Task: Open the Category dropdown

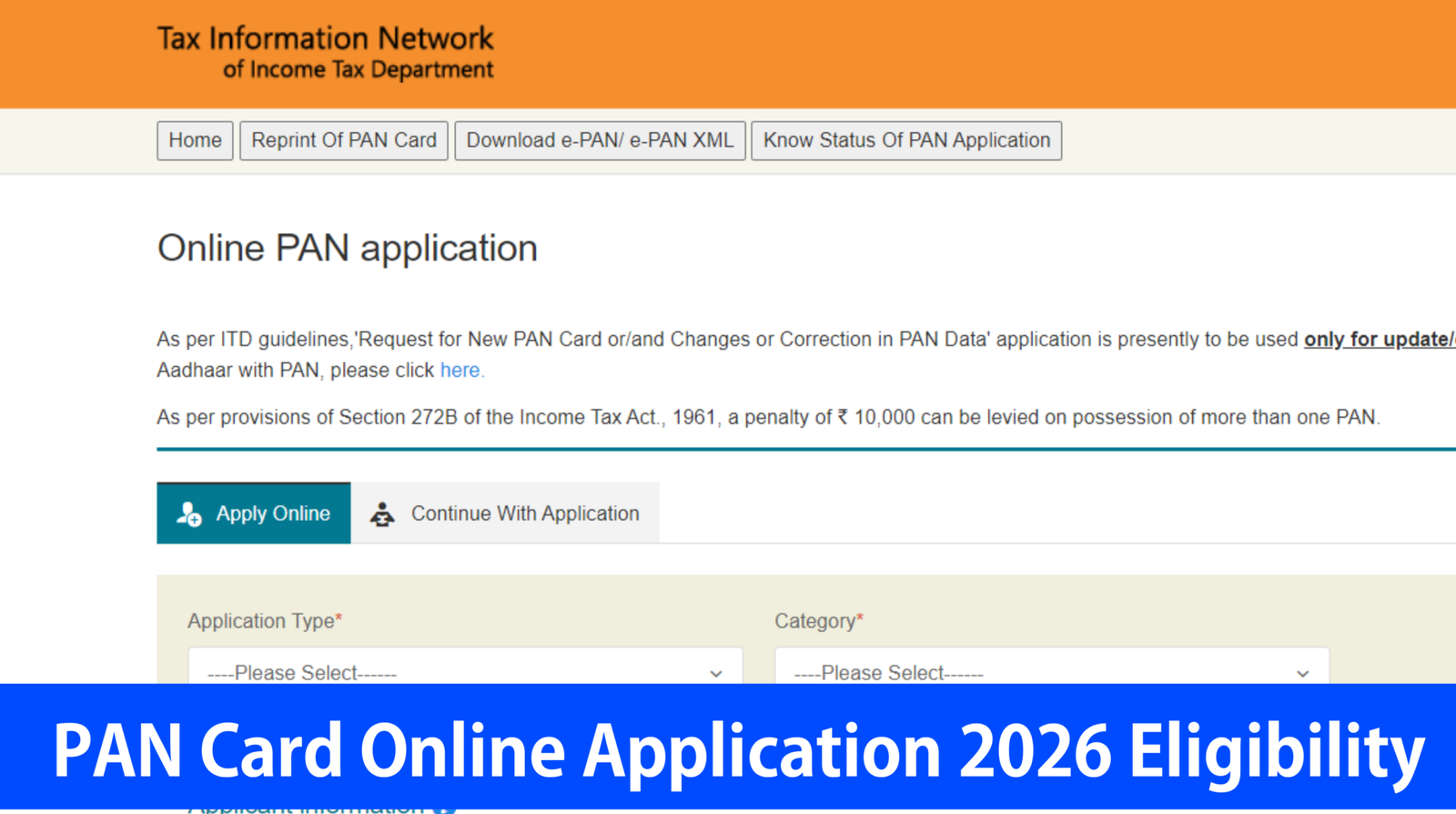Action: 1052,666
